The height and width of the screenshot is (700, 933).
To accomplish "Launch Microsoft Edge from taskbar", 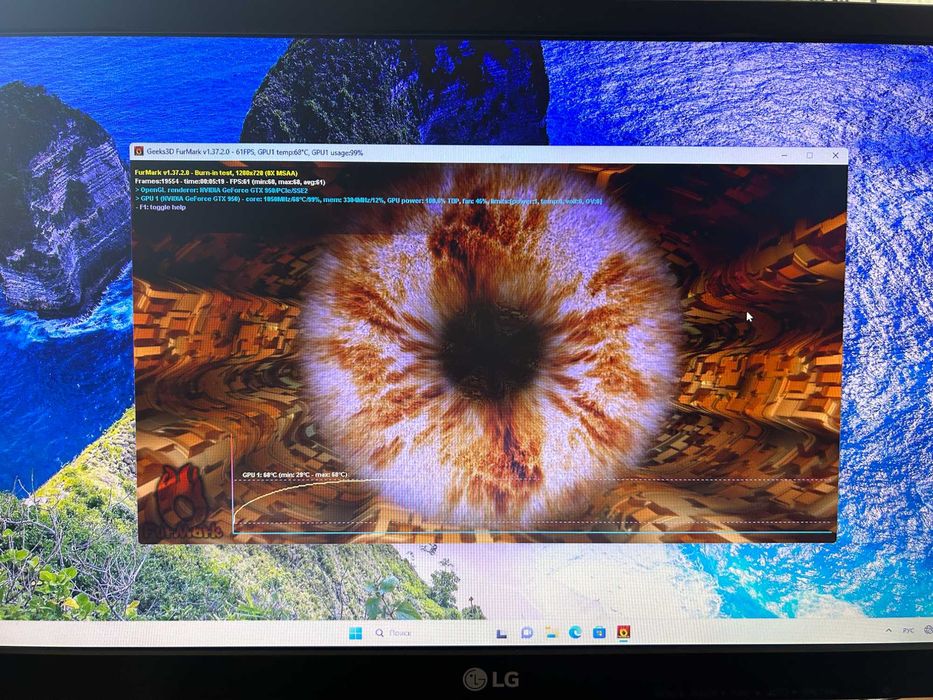I will tap(575, 632).
